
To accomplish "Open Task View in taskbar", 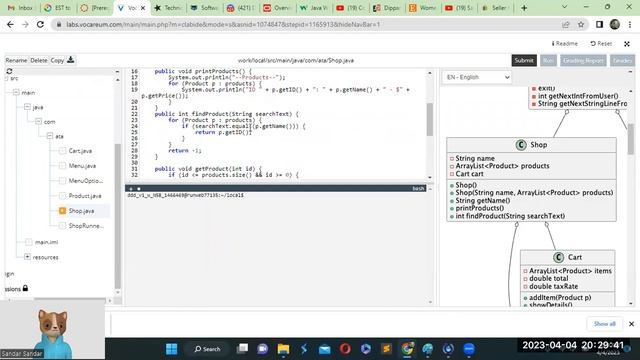I will (x=242, y=349).
